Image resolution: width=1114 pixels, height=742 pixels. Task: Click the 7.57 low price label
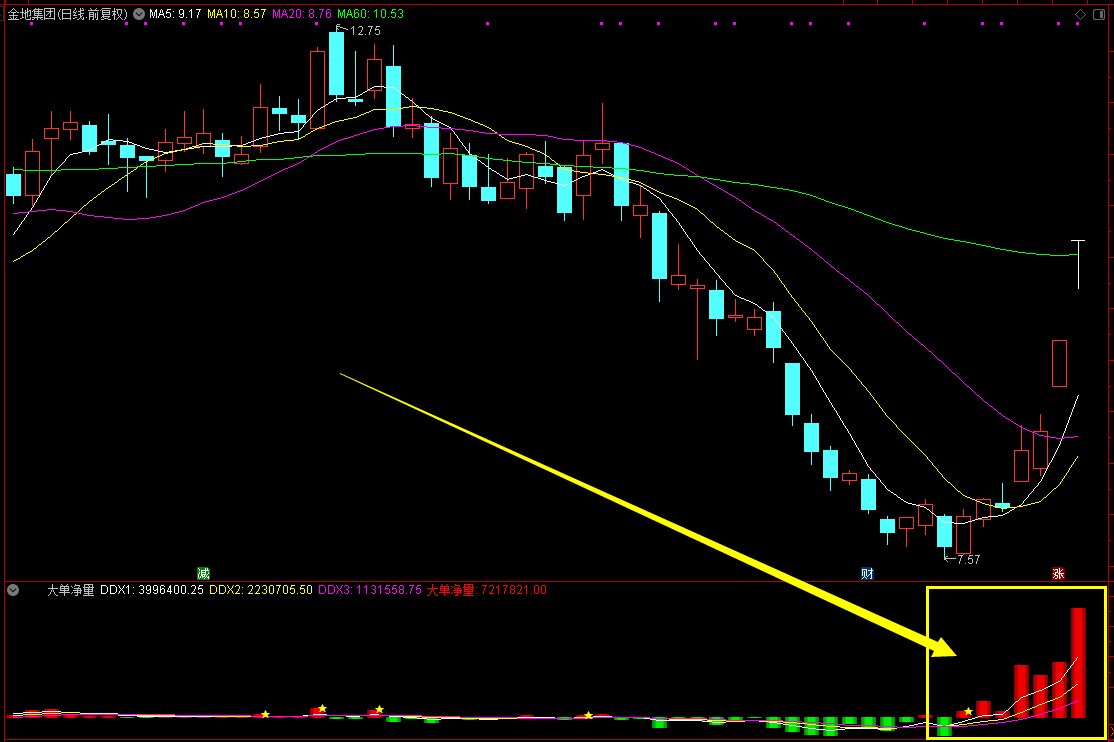(968, 559)
